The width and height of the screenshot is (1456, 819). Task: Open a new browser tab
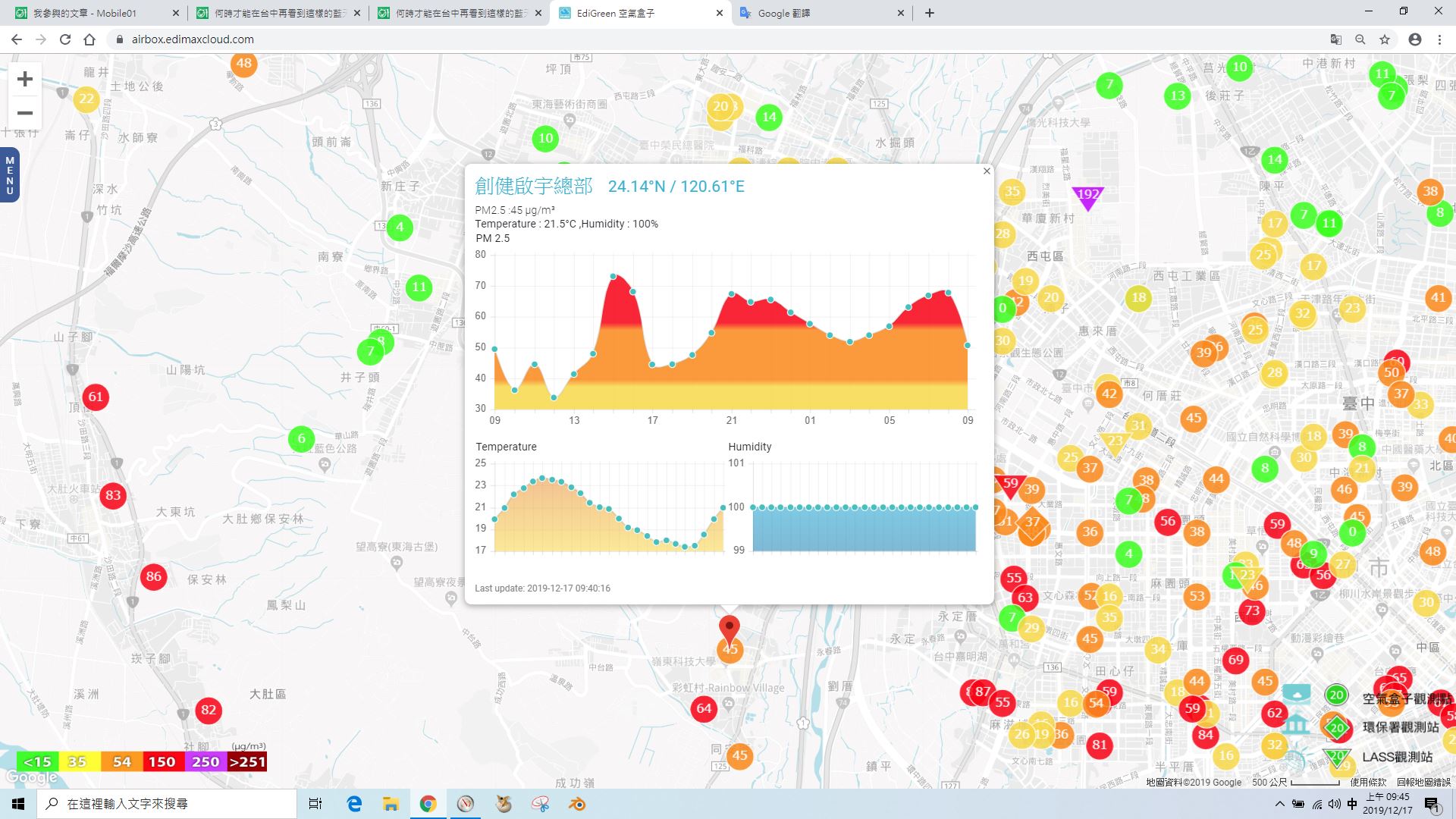[x=930, y=13]
